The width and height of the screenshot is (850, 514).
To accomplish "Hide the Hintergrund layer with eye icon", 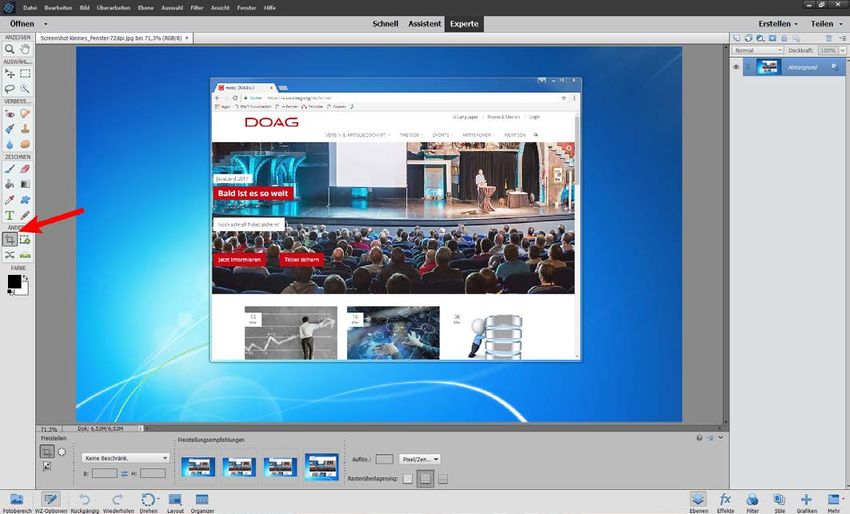I will point(737,67).
